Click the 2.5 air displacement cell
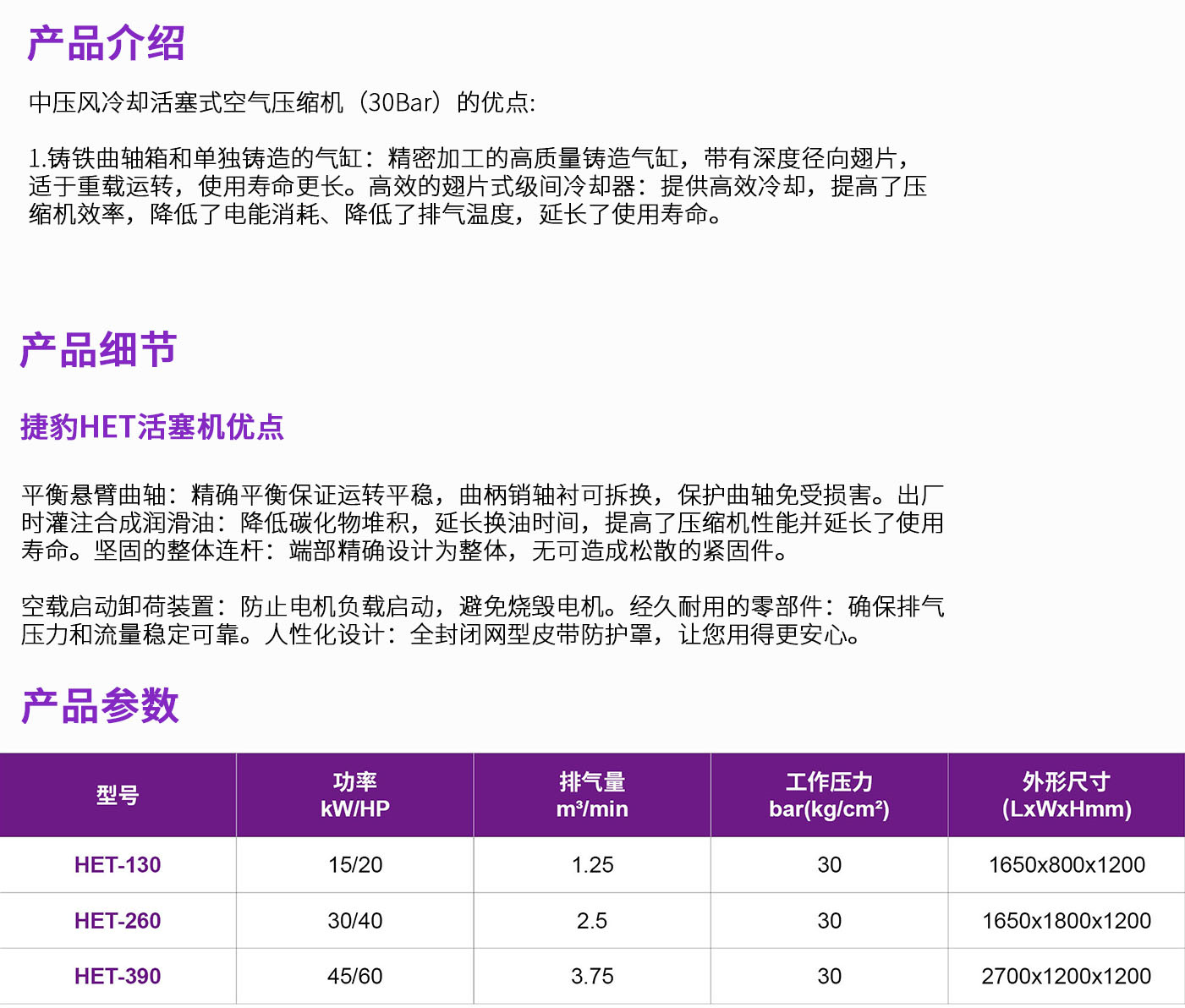1185x1008 pixels. coord(592,921)
